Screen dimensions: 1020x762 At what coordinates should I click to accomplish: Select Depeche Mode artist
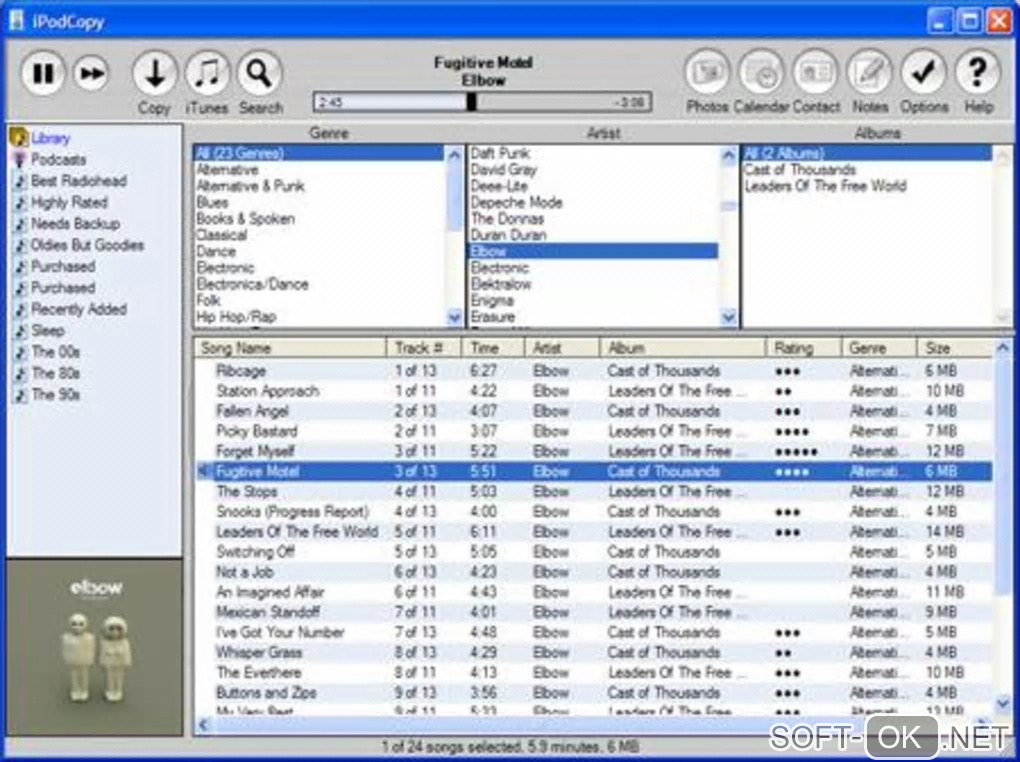point(517,202)
